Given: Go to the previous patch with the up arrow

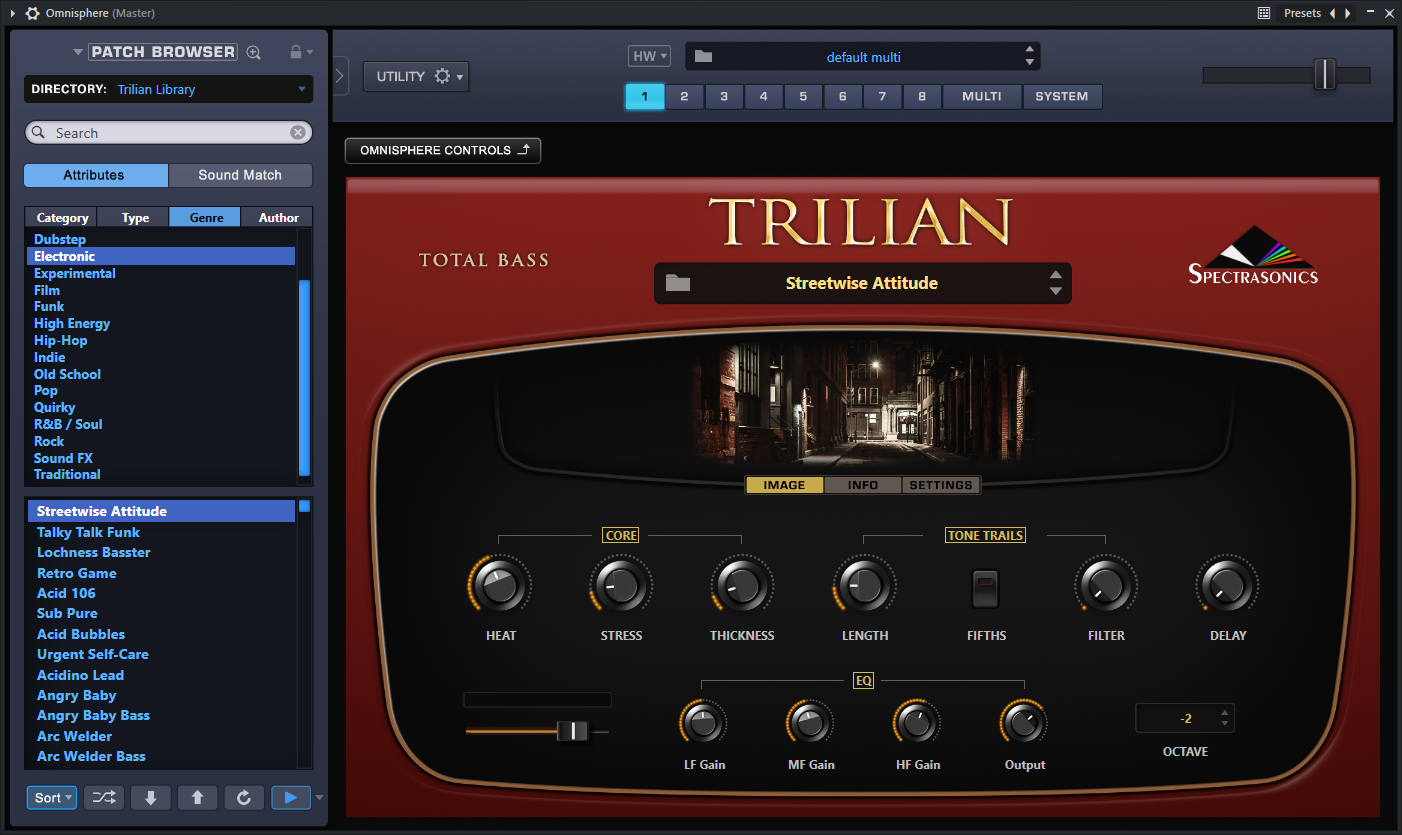Looking at the screenshot, I should (x=197, y=797).
